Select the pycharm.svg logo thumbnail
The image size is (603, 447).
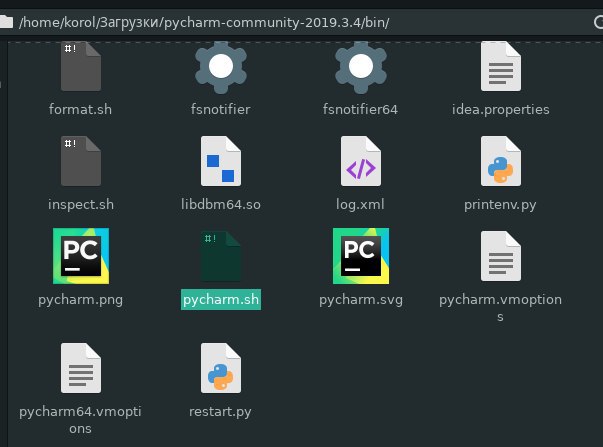pos(361,256)
